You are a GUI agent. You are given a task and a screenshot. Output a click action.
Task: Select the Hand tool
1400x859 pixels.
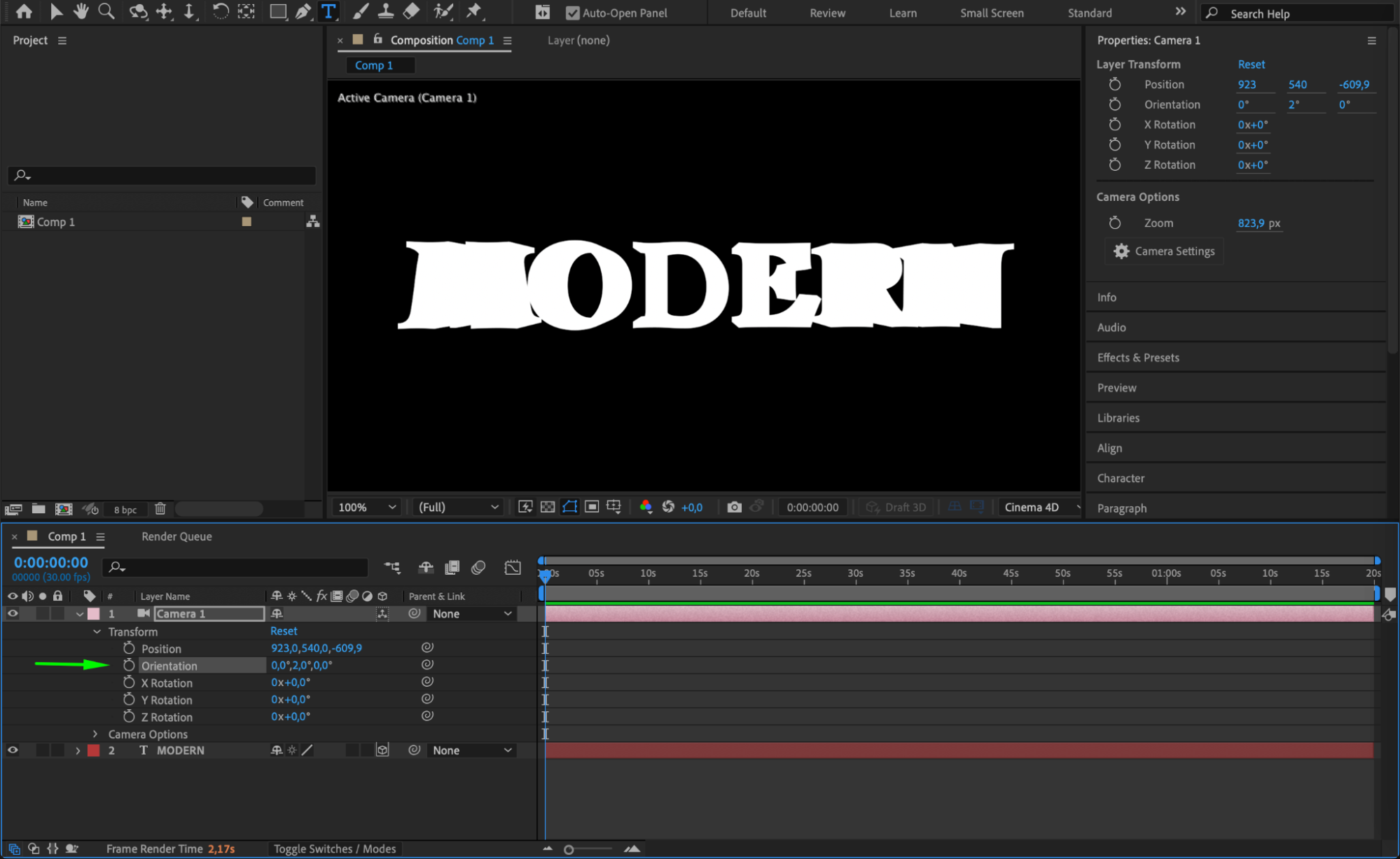81,12
